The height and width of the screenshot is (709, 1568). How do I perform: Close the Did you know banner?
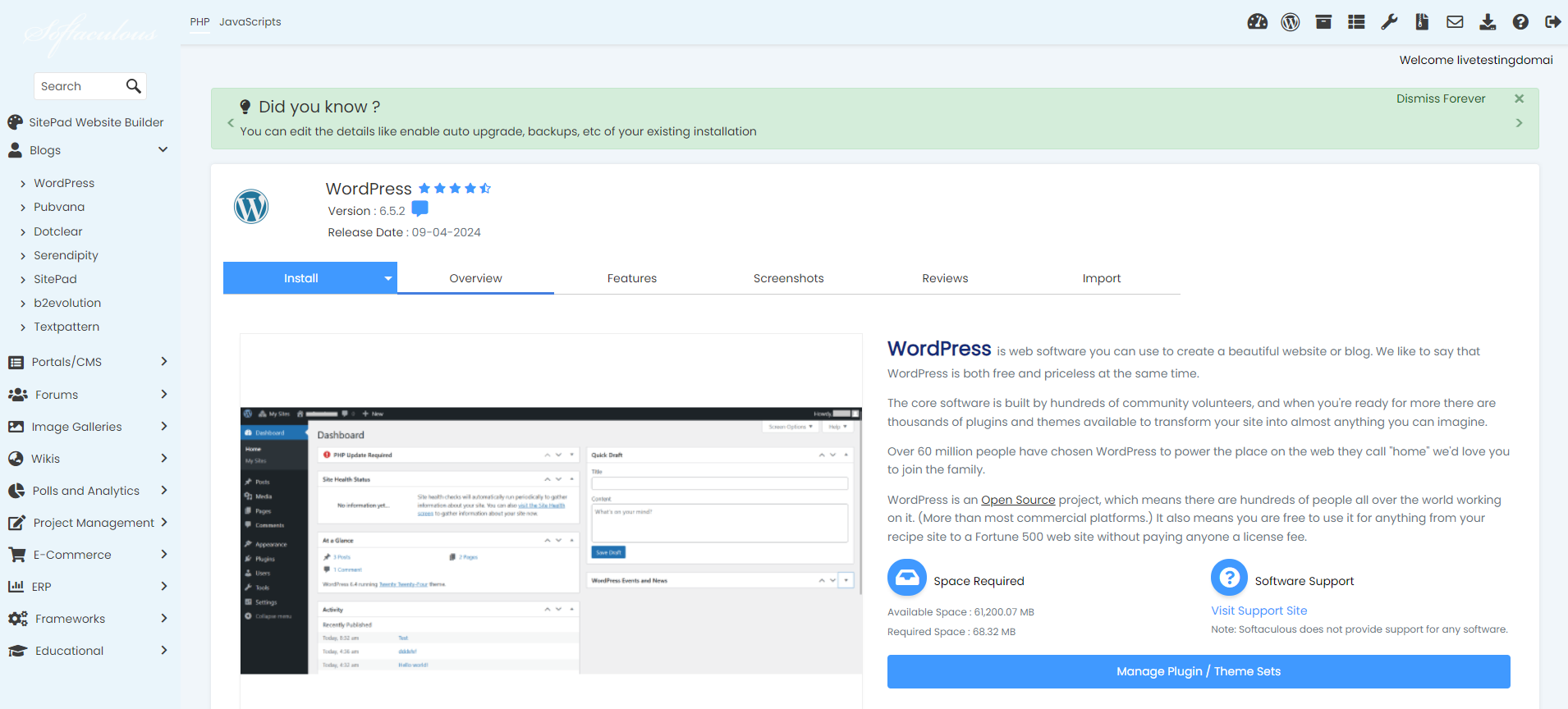(x=1519, y=98)
